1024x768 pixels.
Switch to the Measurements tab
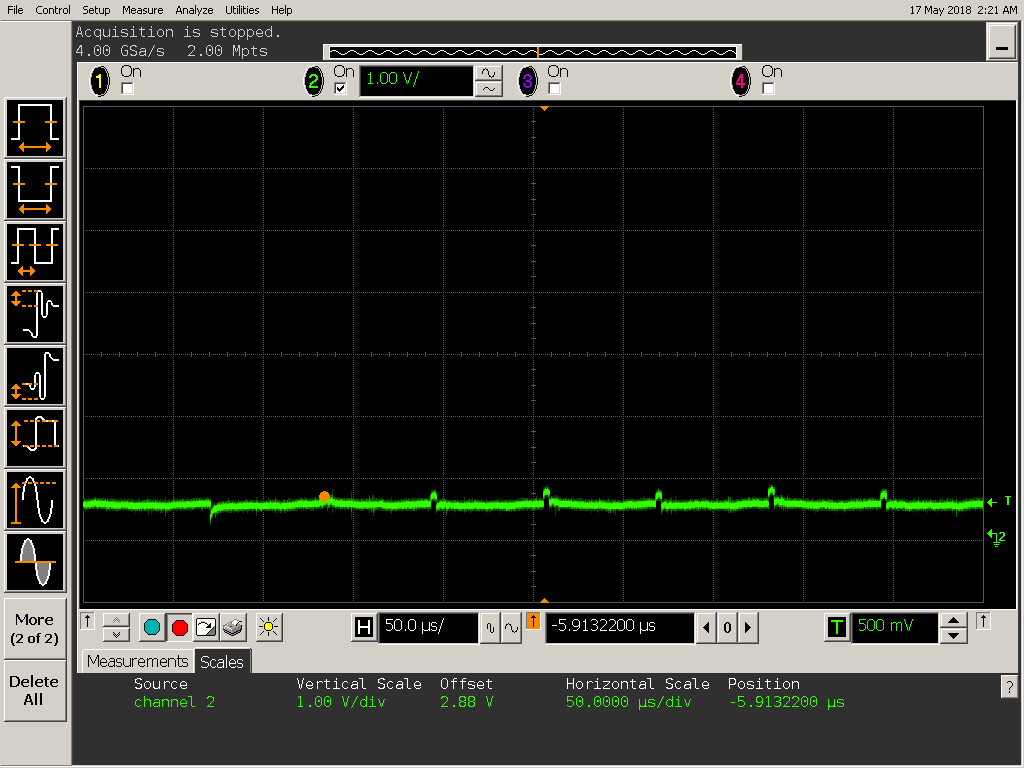point(137,662)
